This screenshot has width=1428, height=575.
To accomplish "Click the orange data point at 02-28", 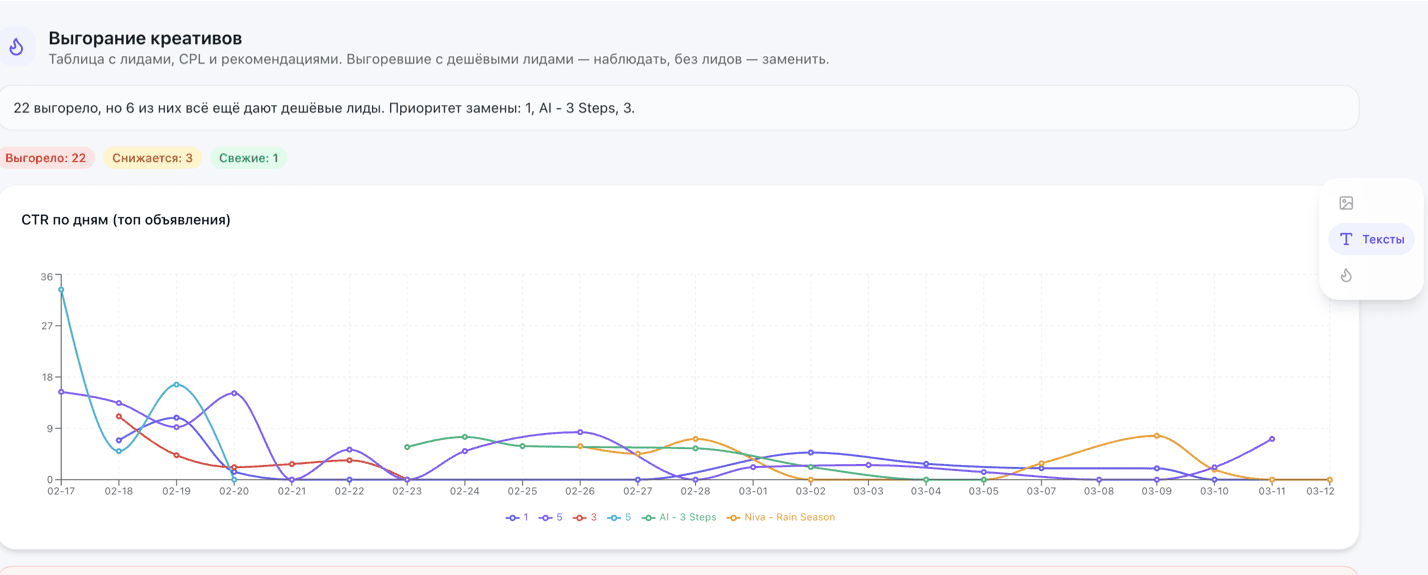I will point(695,439).
